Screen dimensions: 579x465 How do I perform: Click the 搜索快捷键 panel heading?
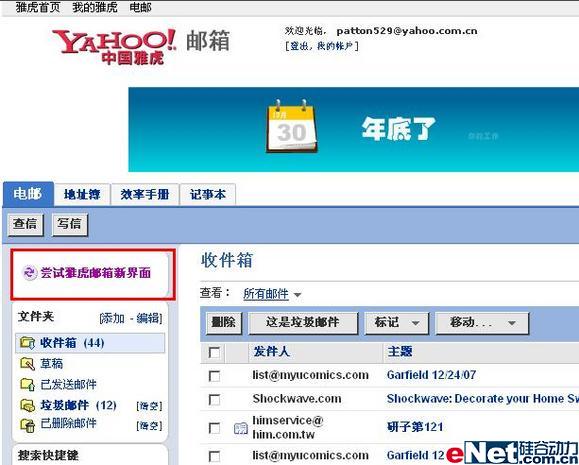(48, 455)
